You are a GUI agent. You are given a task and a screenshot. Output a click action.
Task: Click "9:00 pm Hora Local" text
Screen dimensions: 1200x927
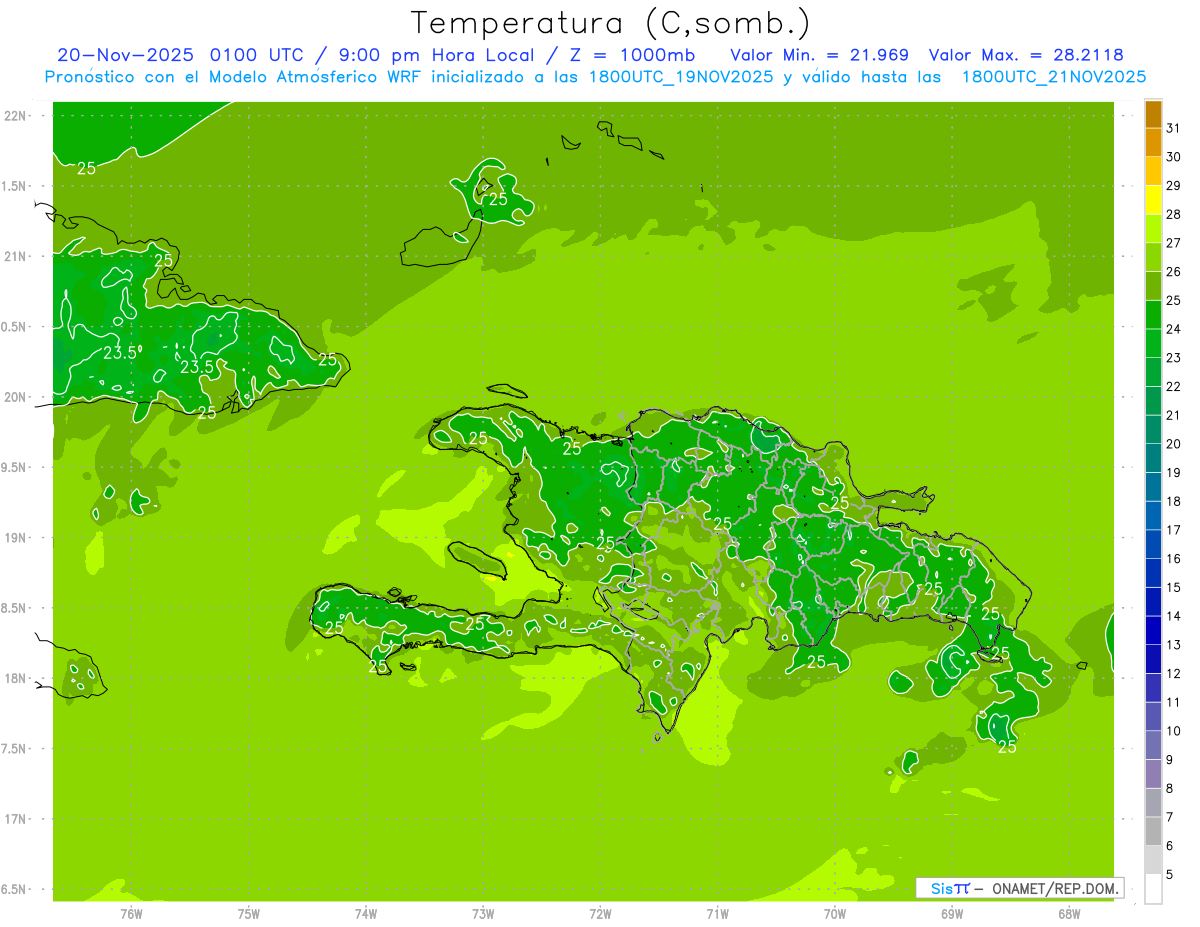tap(436, 55)
